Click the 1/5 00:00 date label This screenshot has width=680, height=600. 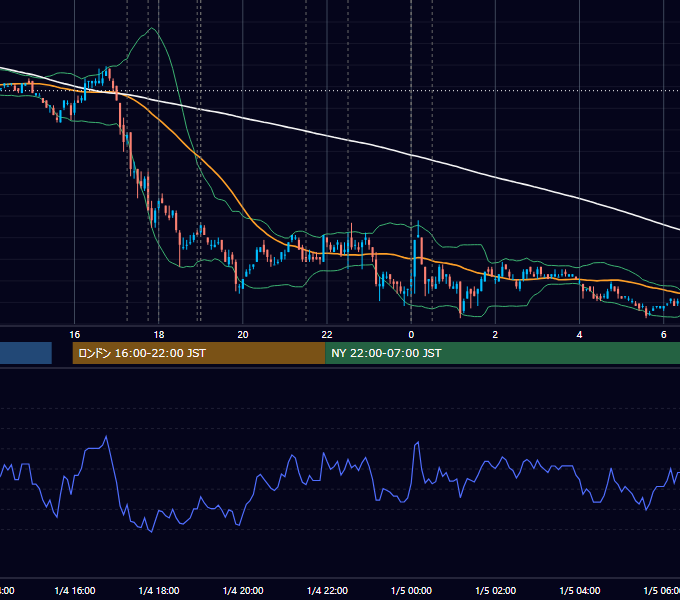(x=411, y=590)
